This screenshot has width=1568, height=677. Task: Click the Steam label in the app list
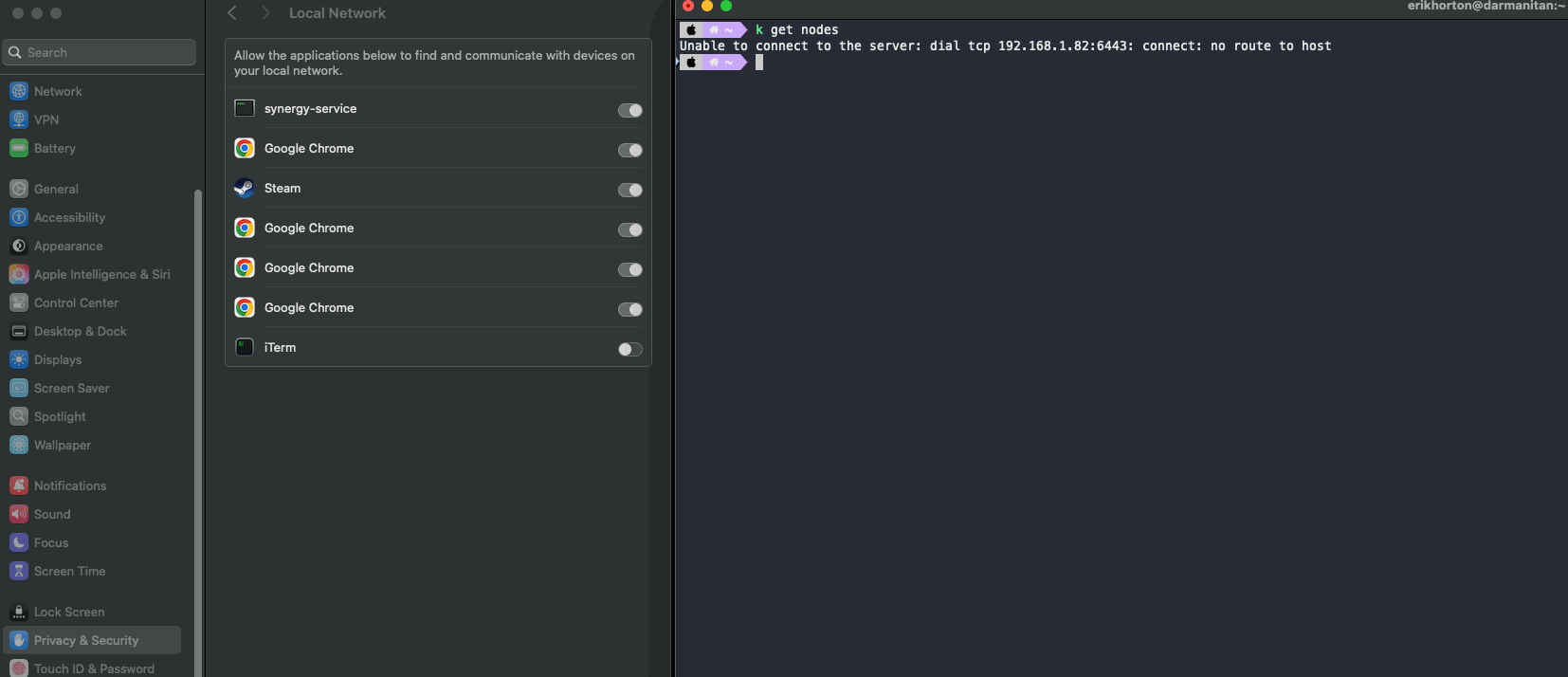coord(283,188)
